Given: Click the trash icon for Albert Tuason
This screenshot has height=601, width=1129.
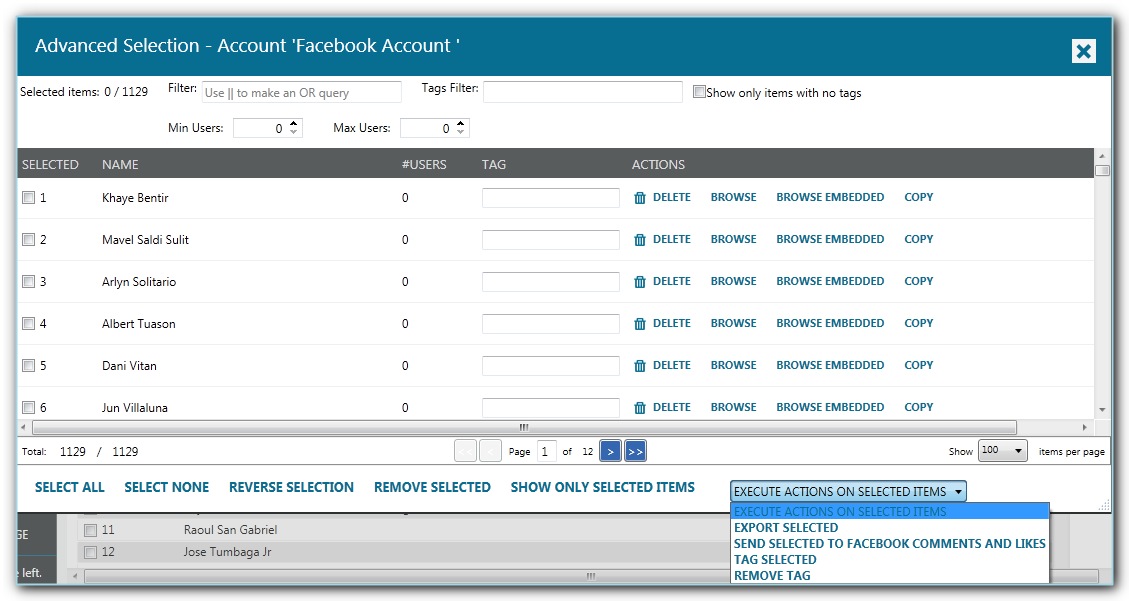Looking at the screenshot, I should pos(639,324).
